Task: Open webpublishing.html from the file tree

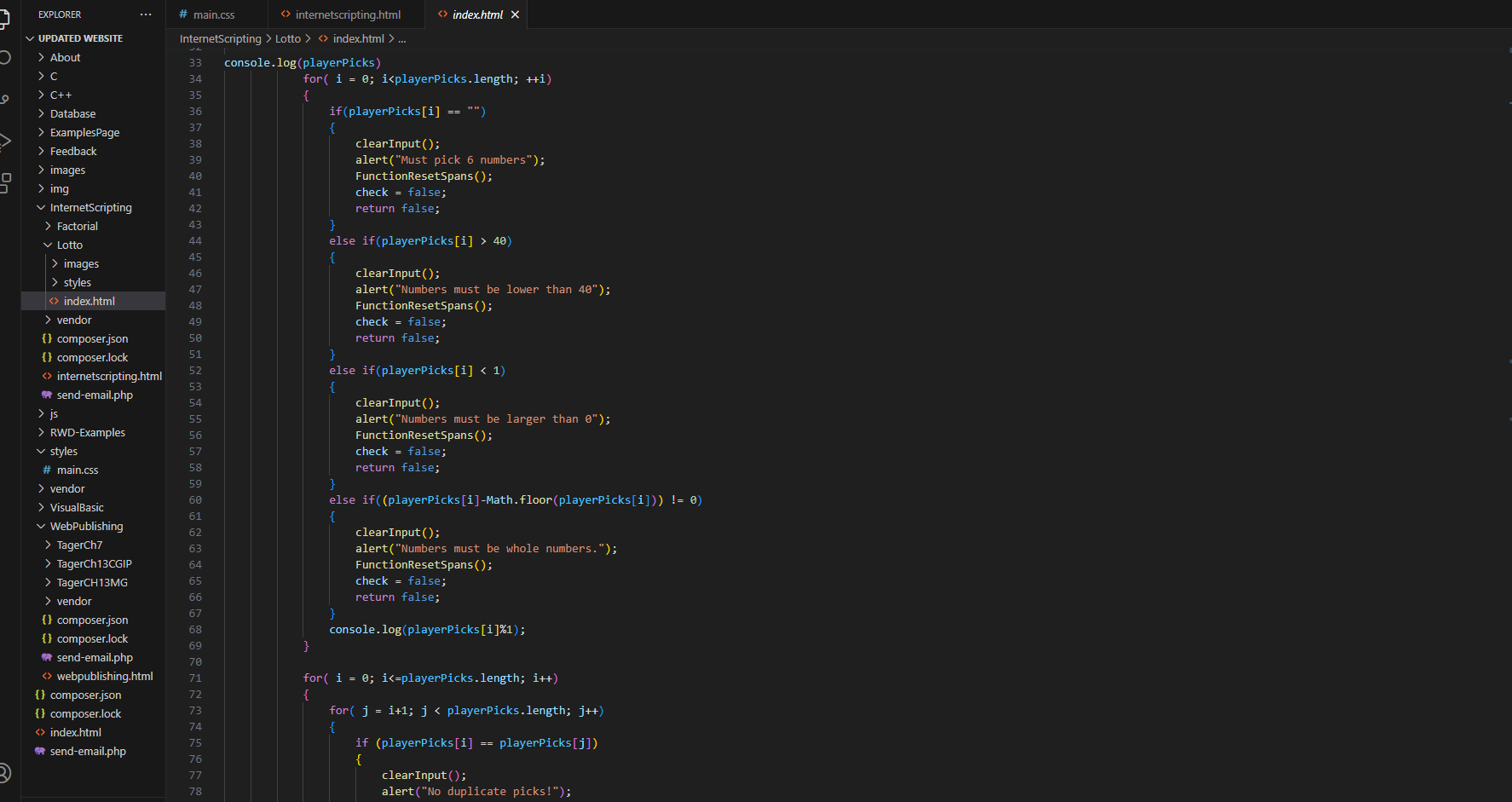Action: pos(104,676)
